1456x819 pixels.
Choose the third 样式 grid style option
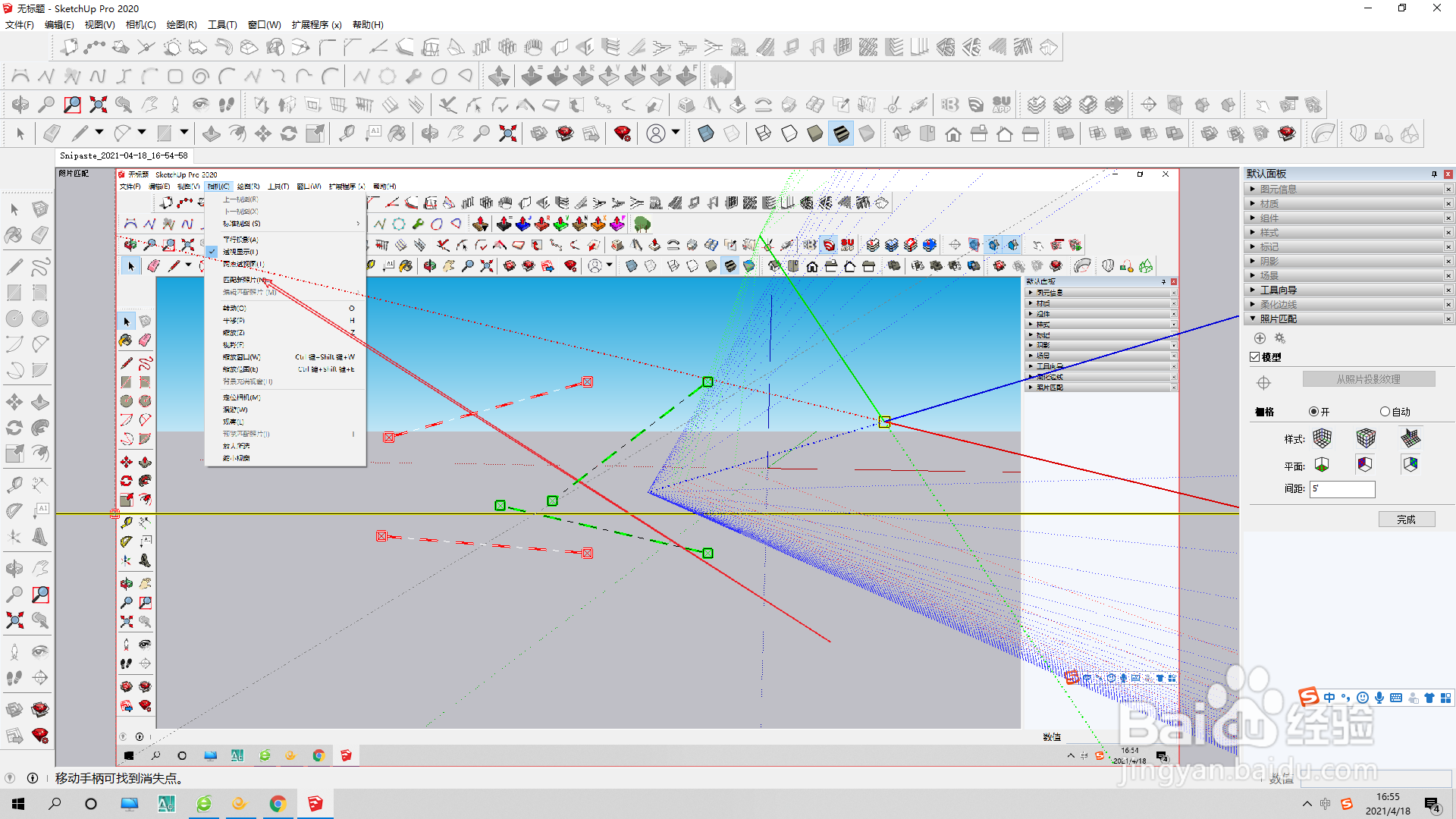click(x=1410, y=438)
